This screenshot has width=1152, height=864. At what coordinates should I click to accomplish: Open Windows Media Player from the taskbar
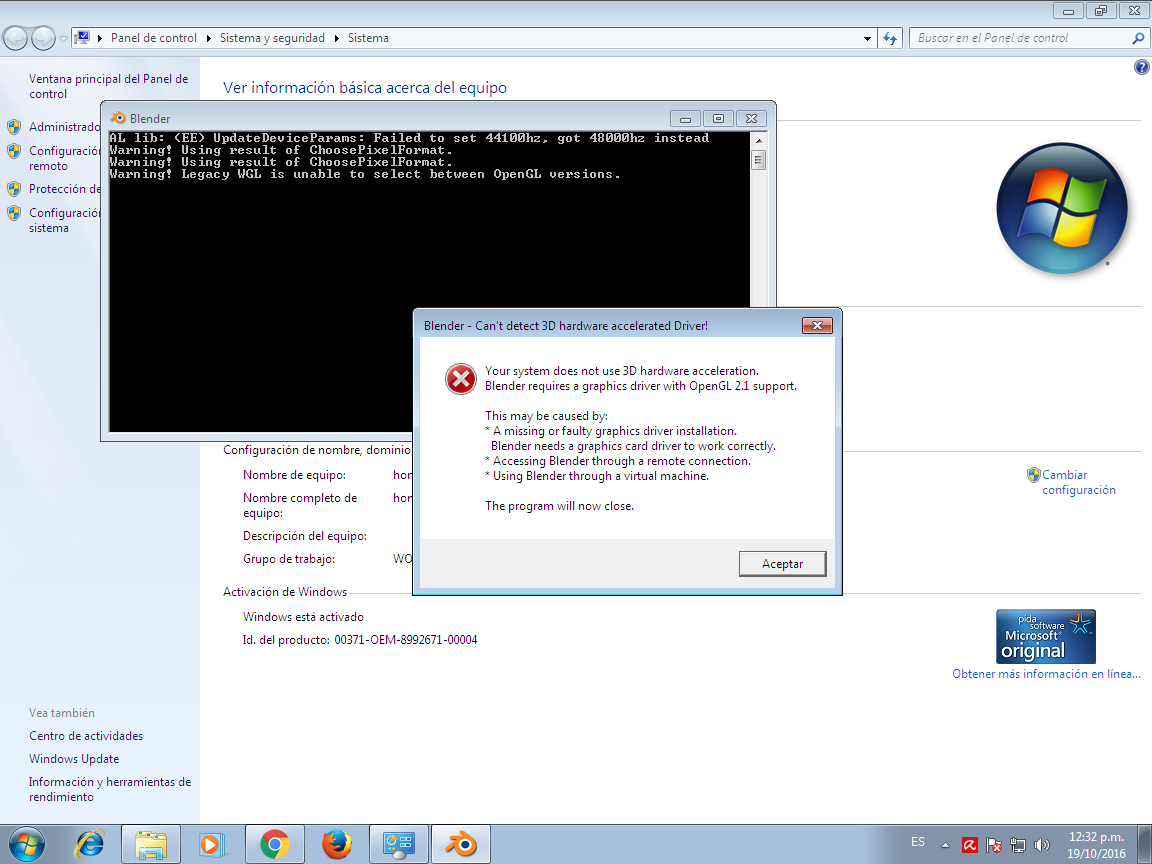pos(212,844)
